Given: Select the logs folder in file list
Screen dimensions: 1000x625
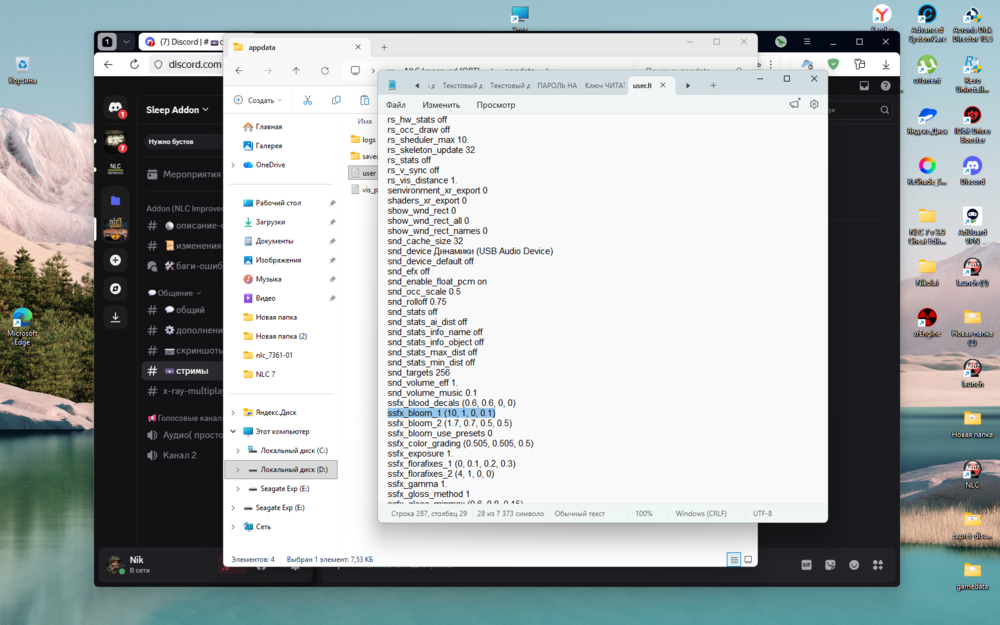Looking at the screenshot, I should pyautogui.click(x=363, y=140).
